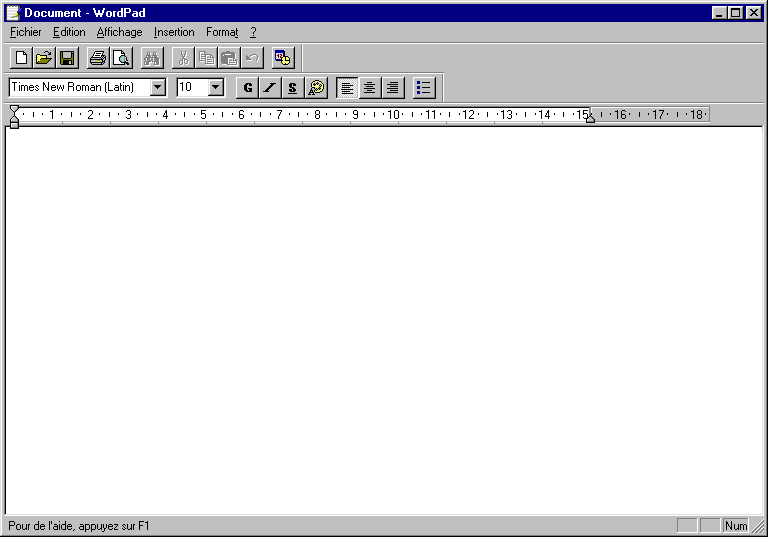
Task: Click inside the blank document area
Action: pyautogui.click(x=384, y=321)
